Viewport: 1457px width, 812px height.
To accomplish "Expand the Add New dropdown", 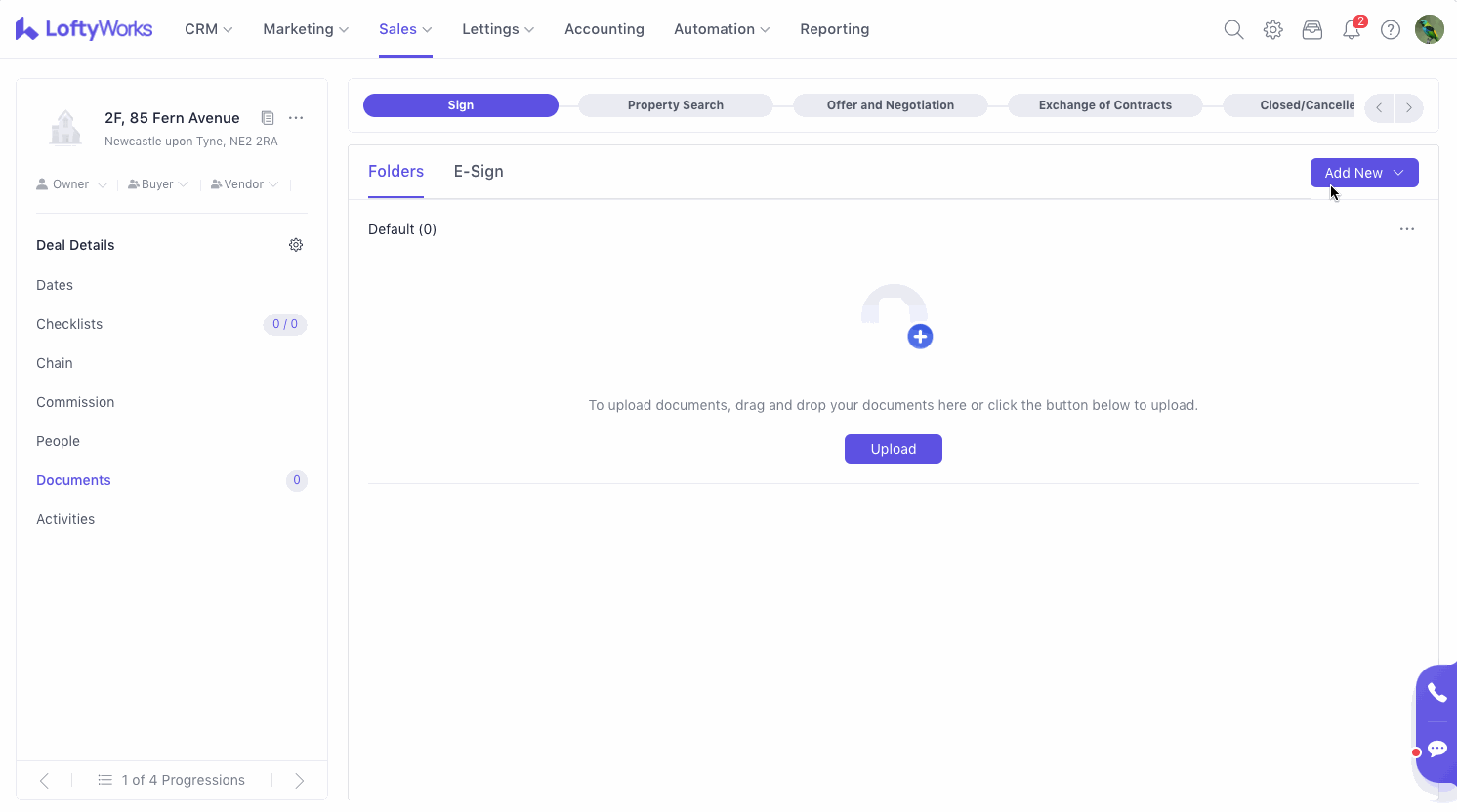I will tap(1363, 173).
